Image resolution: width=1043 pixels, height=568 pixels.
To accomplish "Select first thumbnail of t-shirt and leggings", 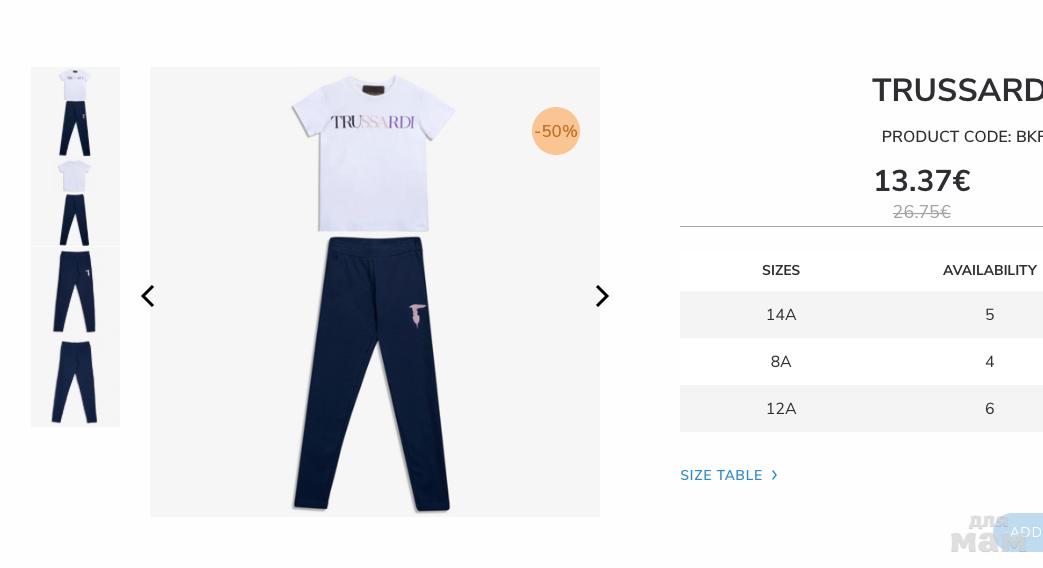I will tap(75, 112).
